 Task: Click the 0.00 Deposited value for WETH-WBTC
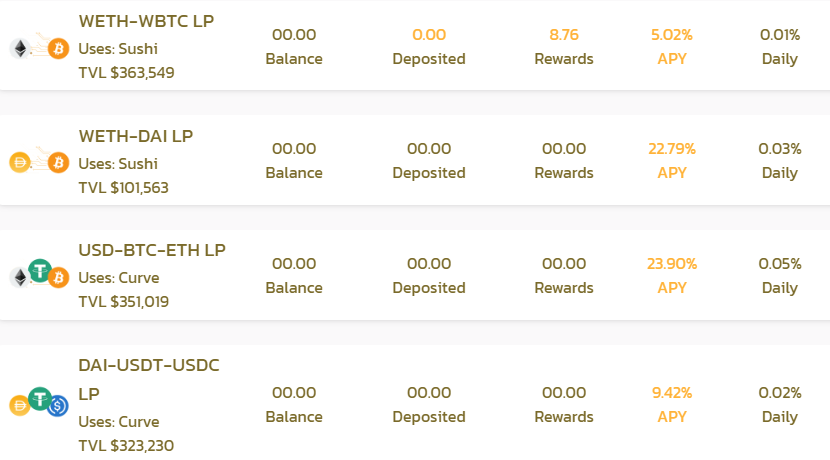click(x=429, y=35)
